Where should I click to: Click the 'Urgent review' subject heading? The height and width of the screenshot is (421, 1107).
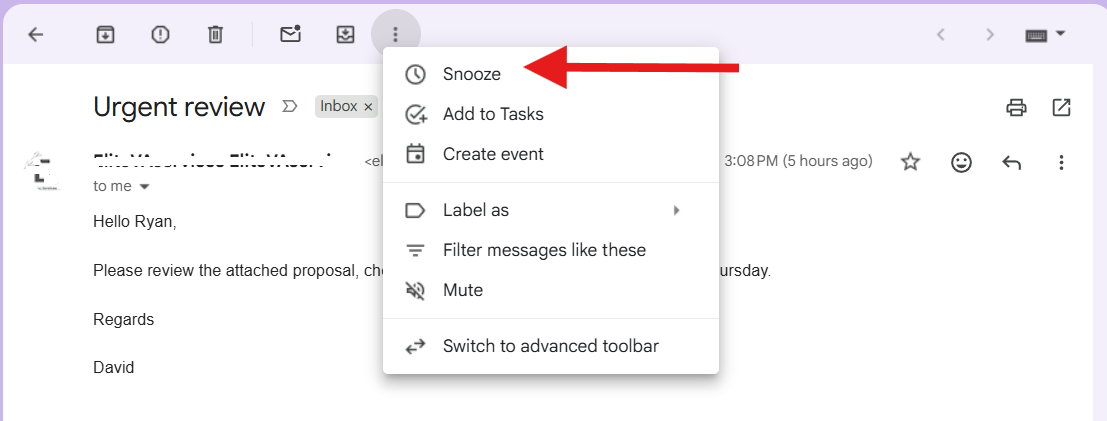click(179, 107)
